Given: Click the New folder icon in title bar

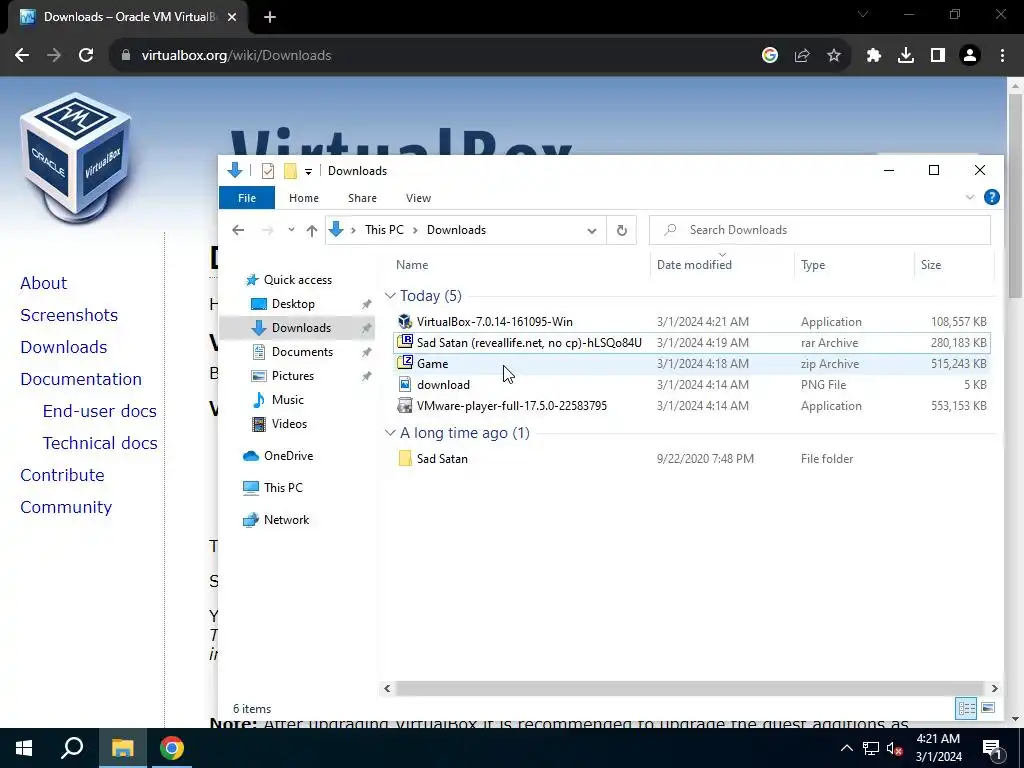Looking at the screenshot, I should 291,171.
